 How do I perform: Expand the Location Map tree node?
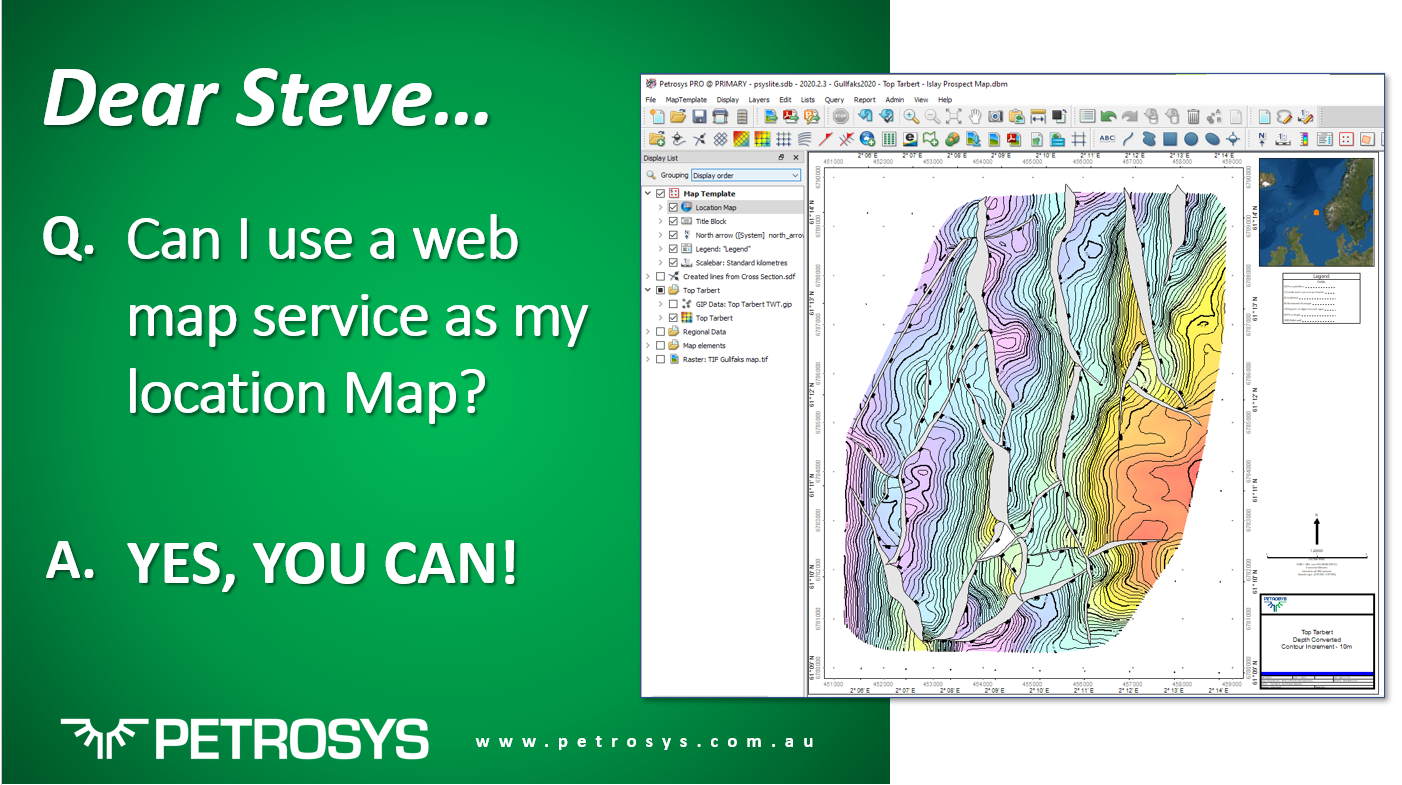tap(661, 207)
